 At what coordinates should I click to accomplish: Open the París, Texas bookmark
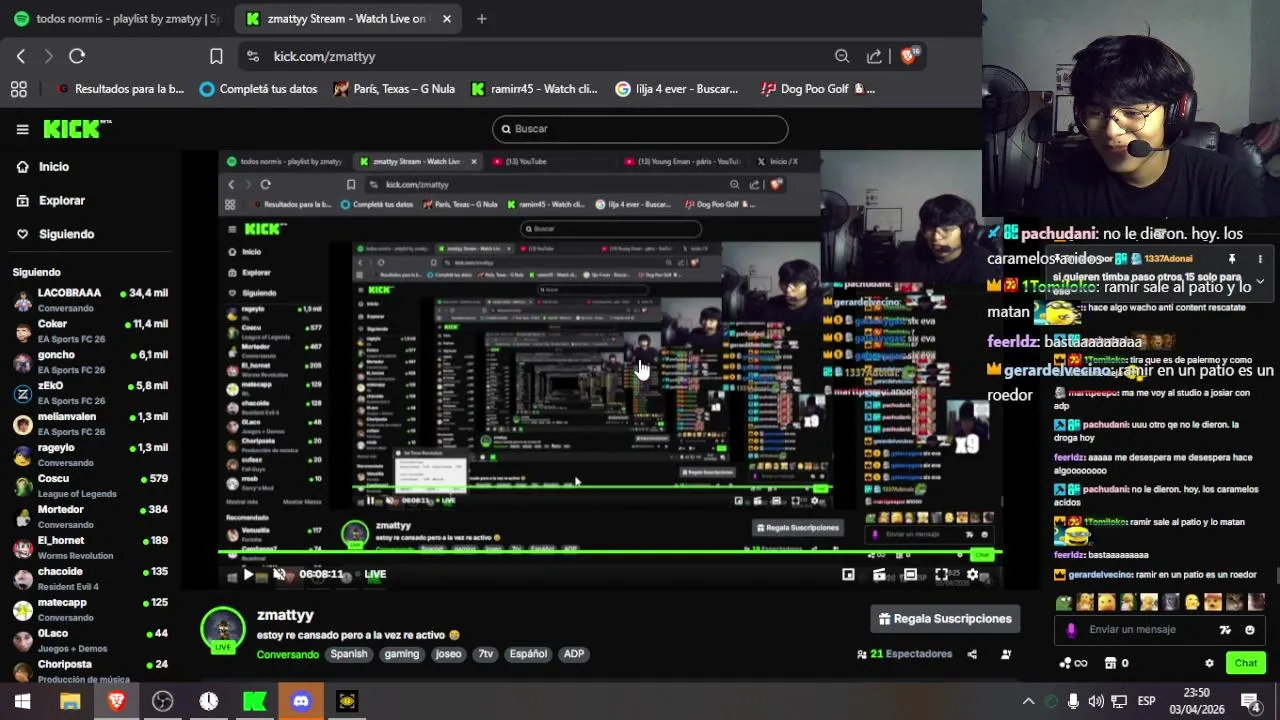pyautogui.click(x=394, y=89)
